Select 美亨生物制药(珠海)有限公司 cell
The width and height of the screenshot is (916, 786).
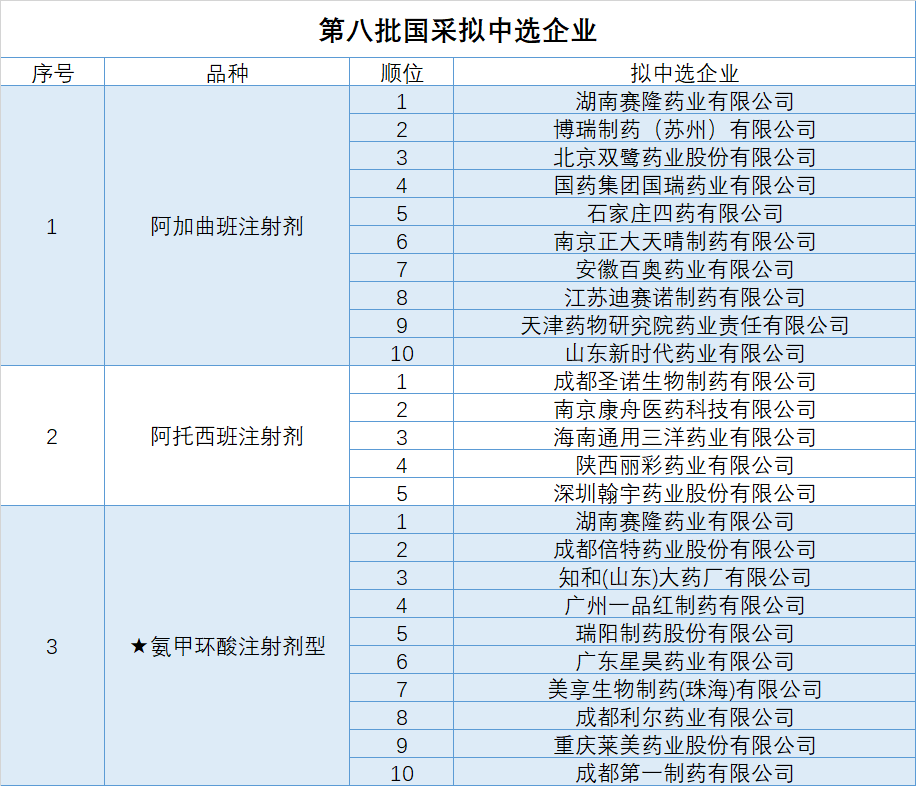(x=684, y=689)
